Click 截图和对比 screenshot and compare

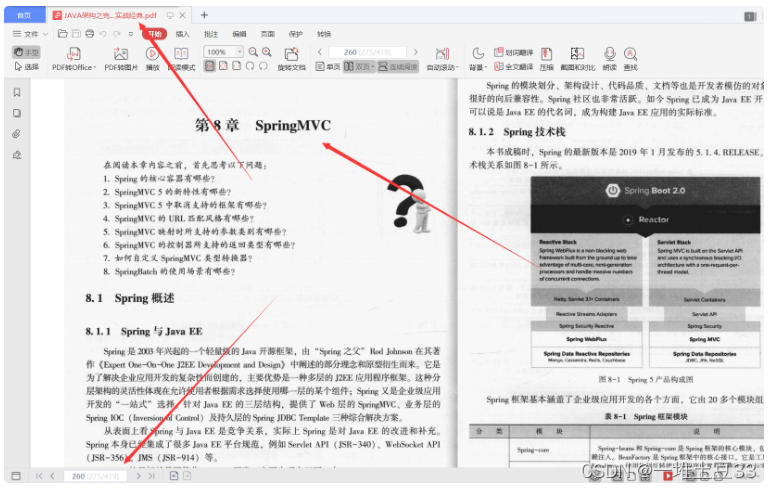click(x=578, y=60)
